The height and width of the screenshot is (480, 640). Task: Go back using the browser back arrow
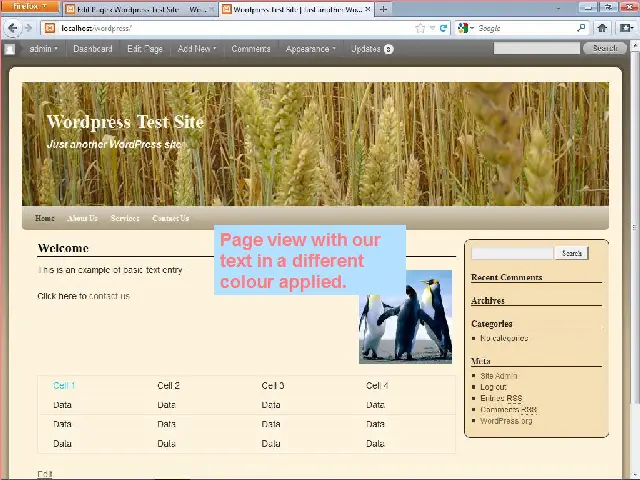12,28
